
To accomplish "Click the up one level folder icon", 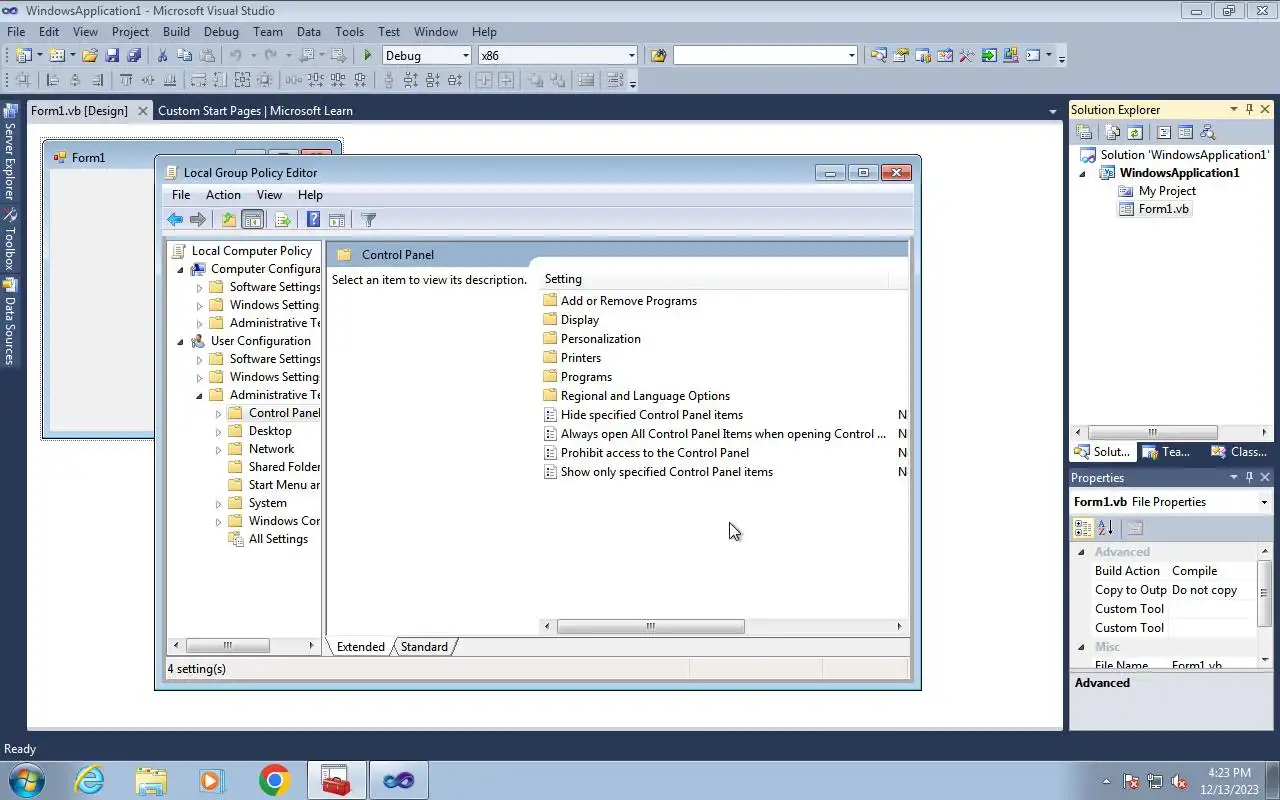I will 229,220.
